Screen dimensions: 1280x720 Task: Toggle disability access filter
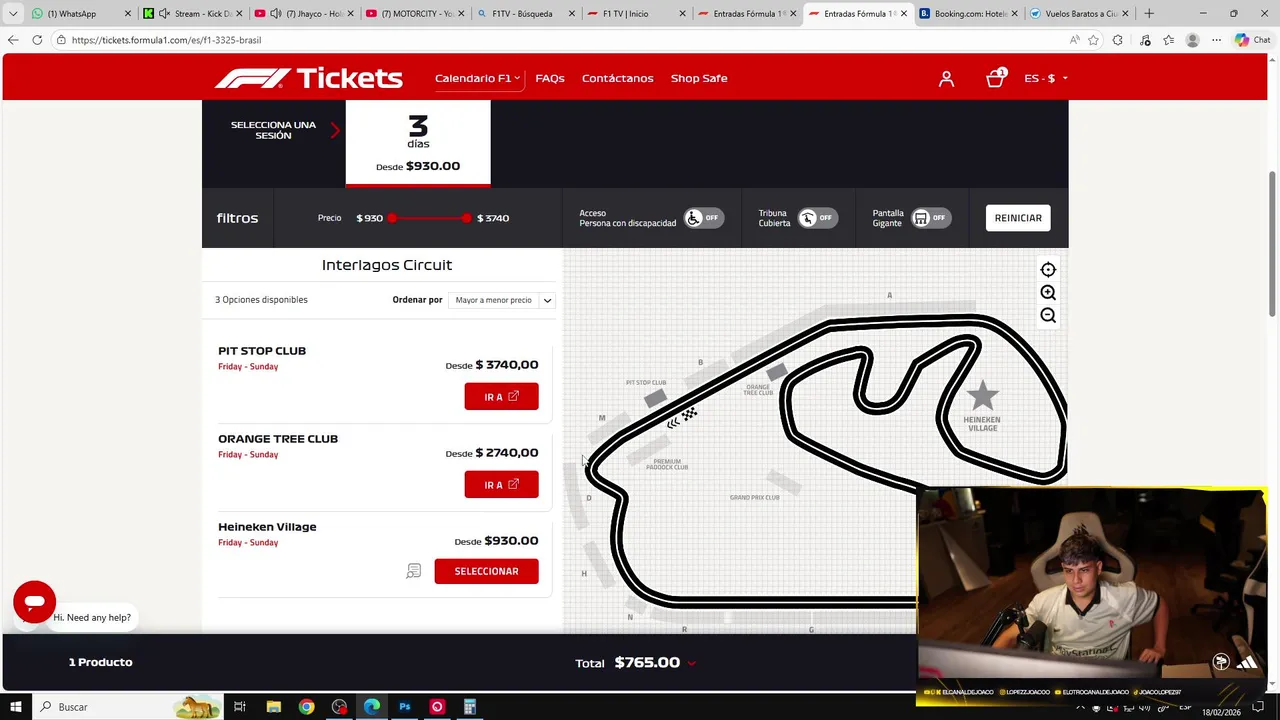pyautogui.click(x=704, y=218)
